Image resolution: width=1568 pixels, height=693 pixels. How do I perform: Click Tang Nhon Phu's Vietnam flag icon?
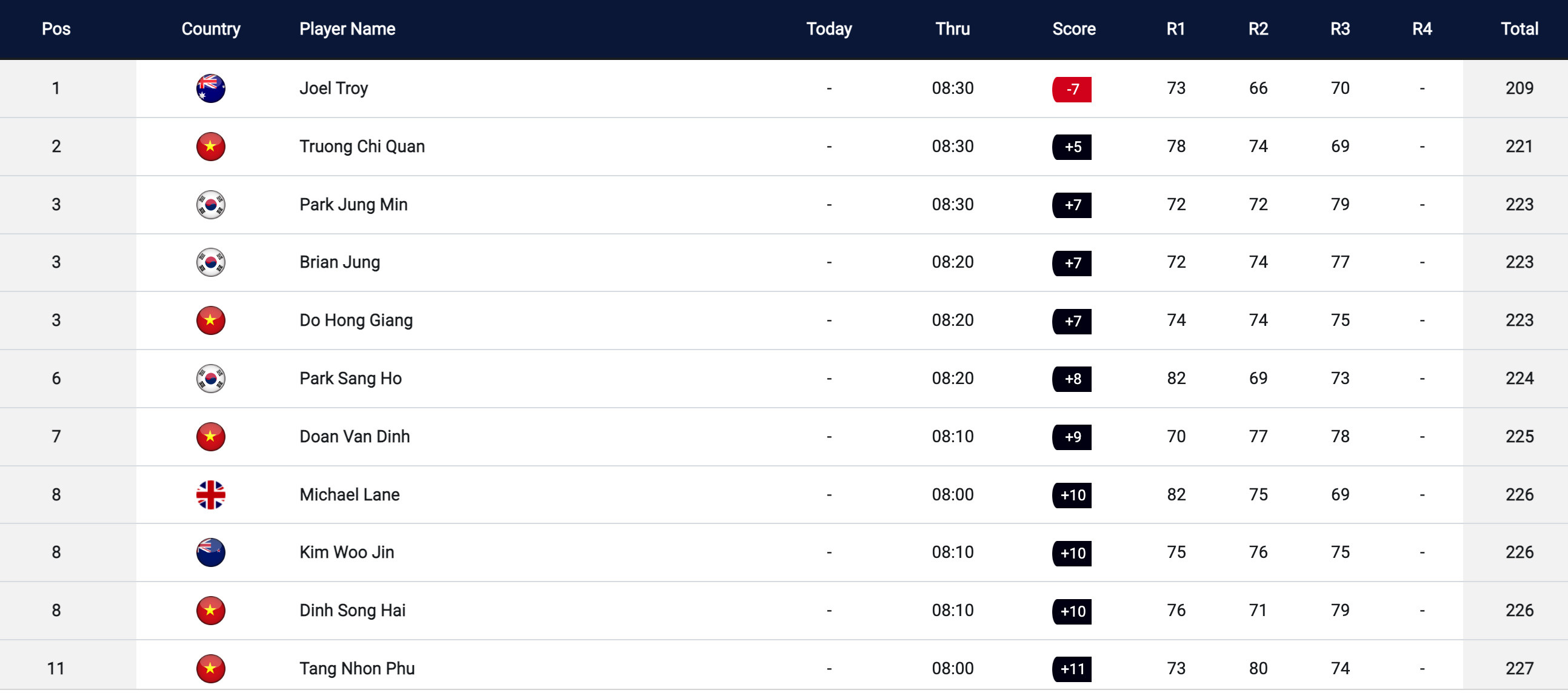pos(210,668)
